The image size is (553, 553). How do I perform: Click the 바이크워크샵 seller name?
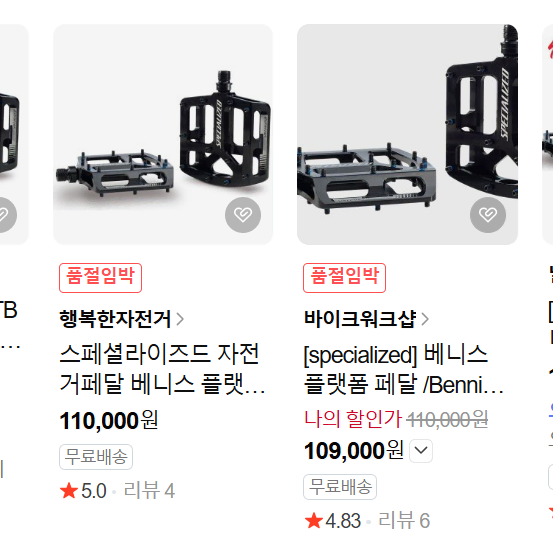coord(360,319)
